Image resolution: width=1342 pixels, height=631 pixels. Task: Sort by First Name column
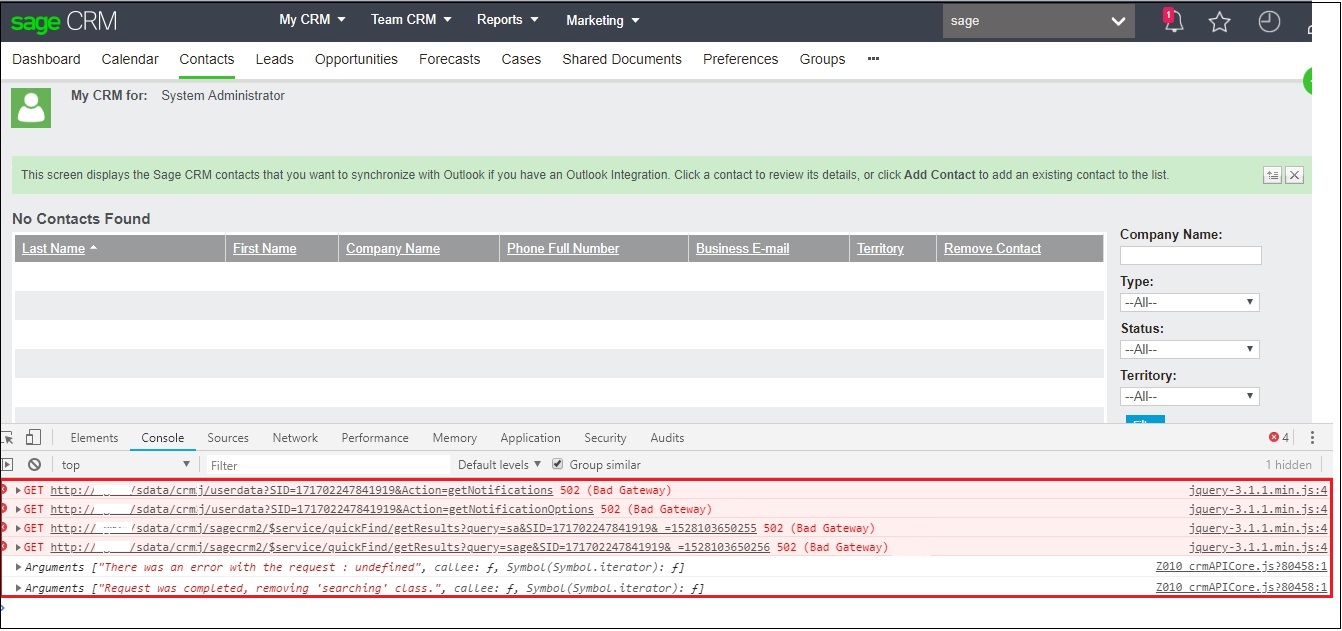coord(265,248)
